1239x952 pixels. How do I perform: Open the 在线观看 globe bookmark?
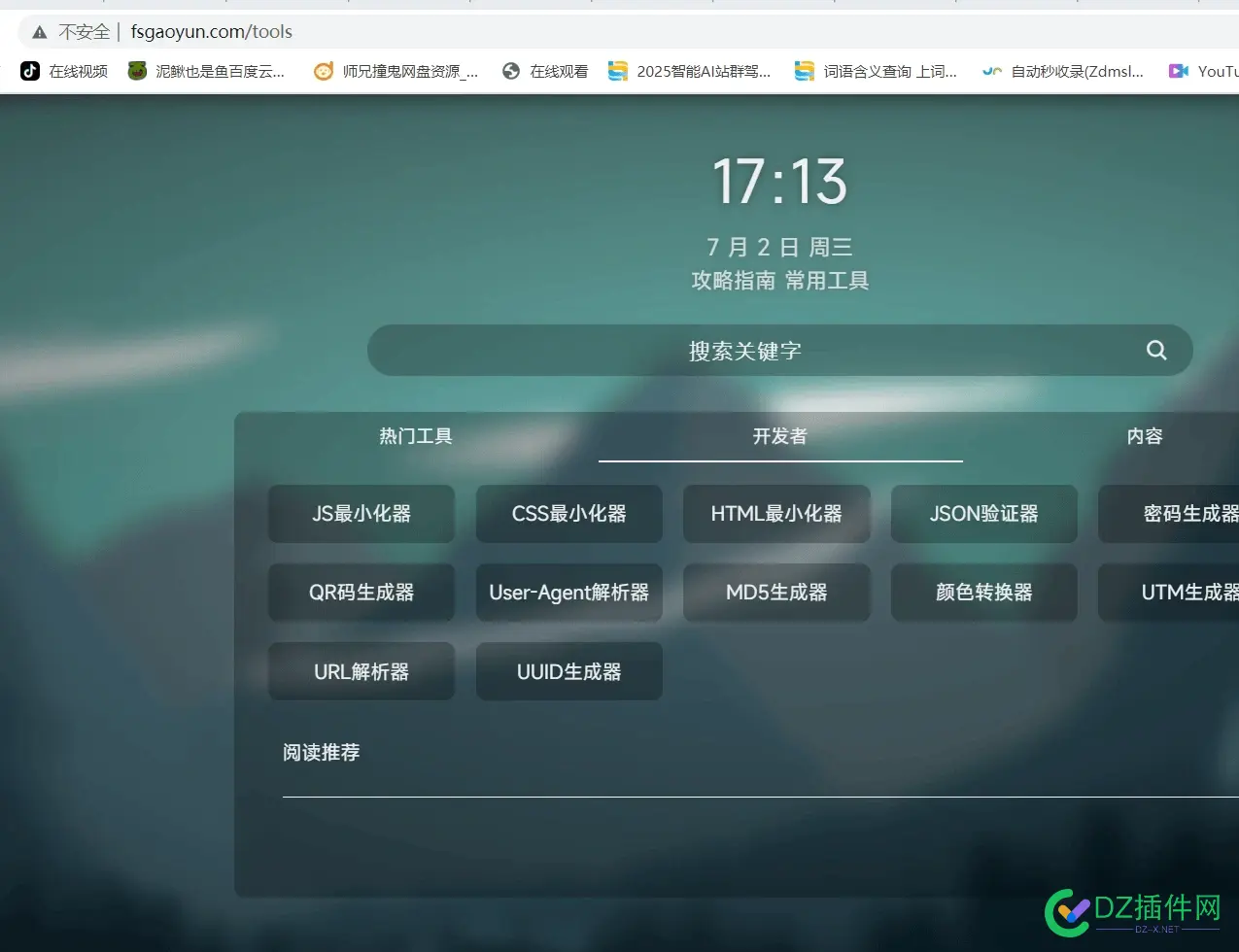coord(545,71)
